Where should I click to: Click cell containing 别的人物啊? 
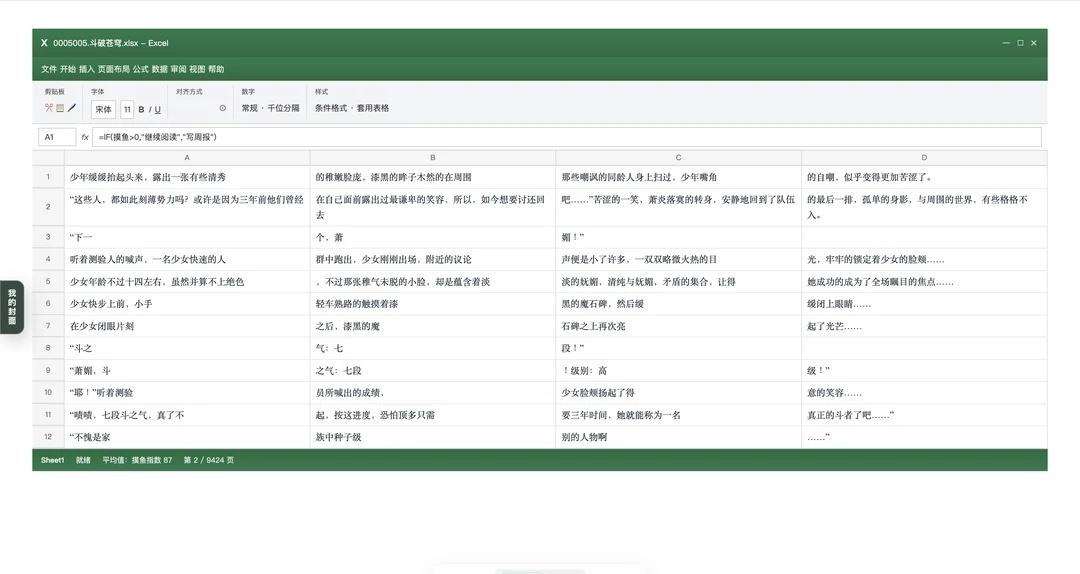point(678,437)
